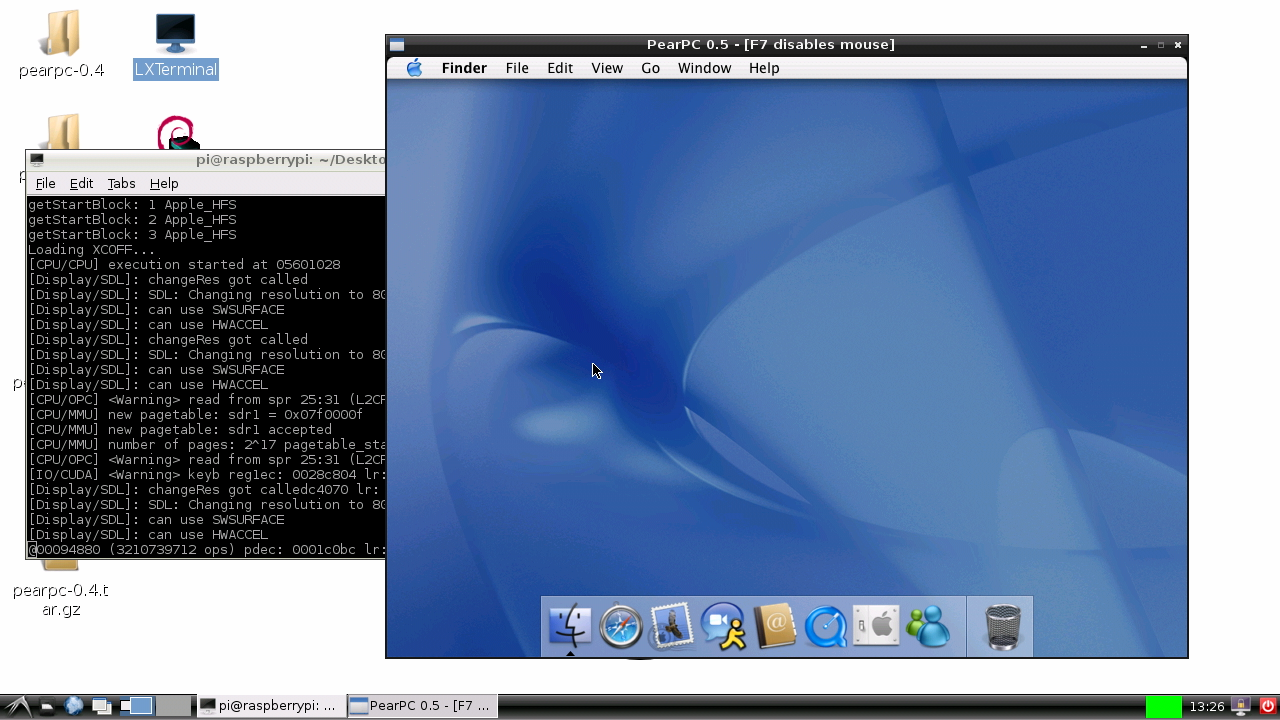
Task: Open the Finder menu in Mac menu bar
Action: pyautogui.click(x=464, y=68)
